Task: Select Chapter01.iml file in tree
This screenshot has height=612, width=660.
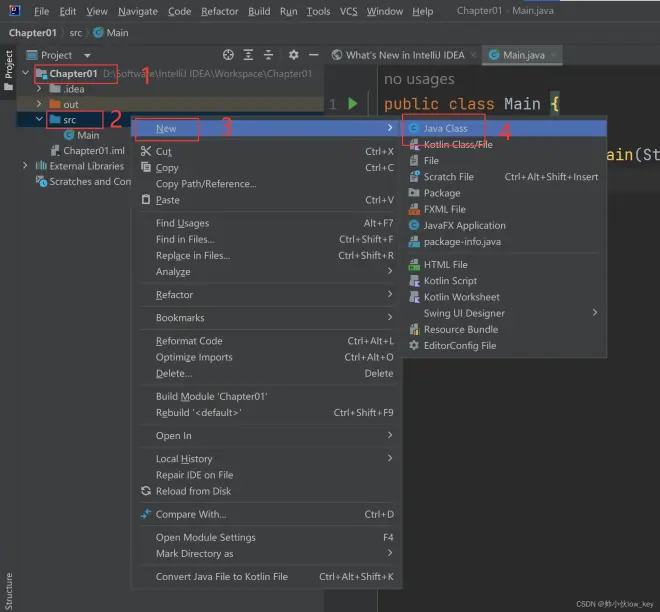Action: [87, 151]
